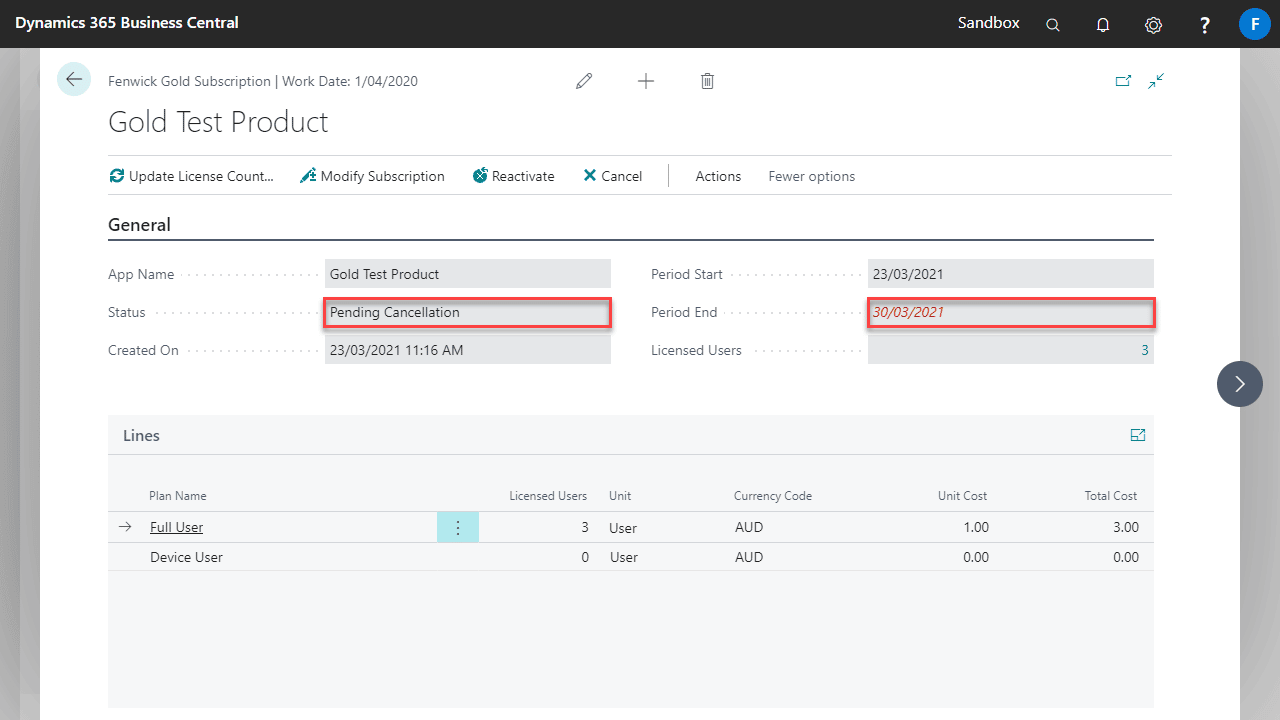Open notifications bell icon

[x=1103, y=25]
